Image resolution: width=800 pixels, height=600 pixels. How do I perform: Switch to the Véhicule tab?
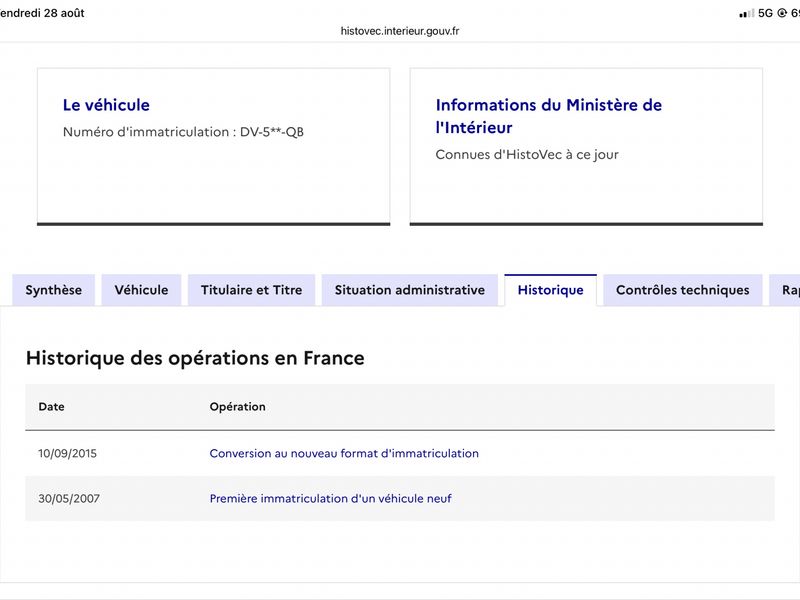[x=141, y=290]
